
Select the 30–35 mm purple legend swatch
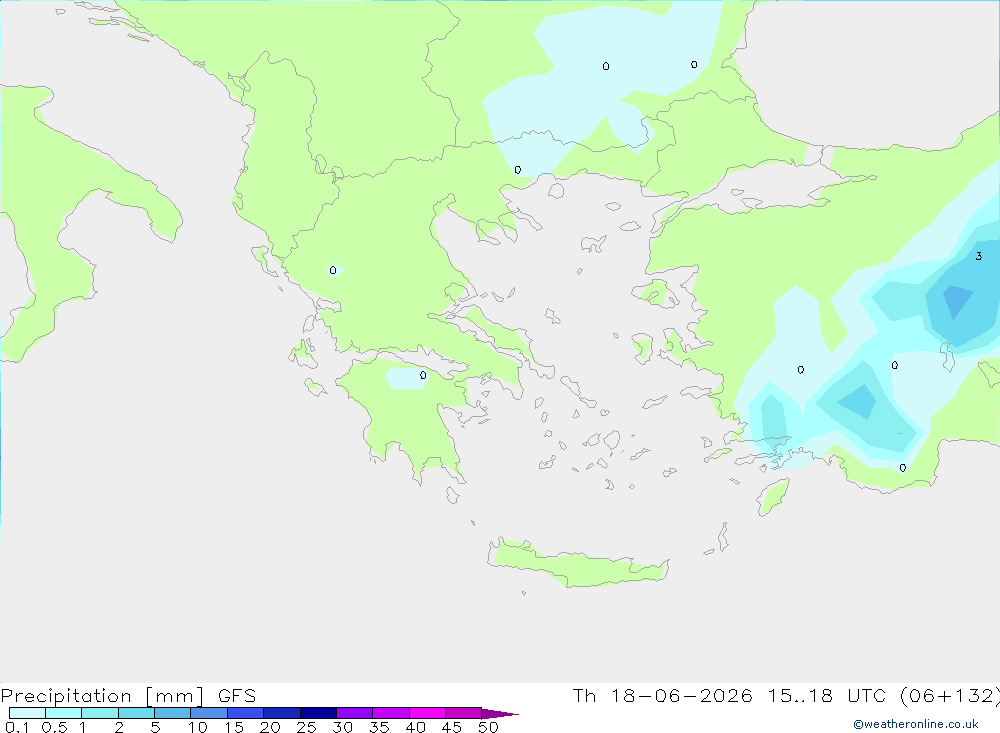[x=355, y=713]
